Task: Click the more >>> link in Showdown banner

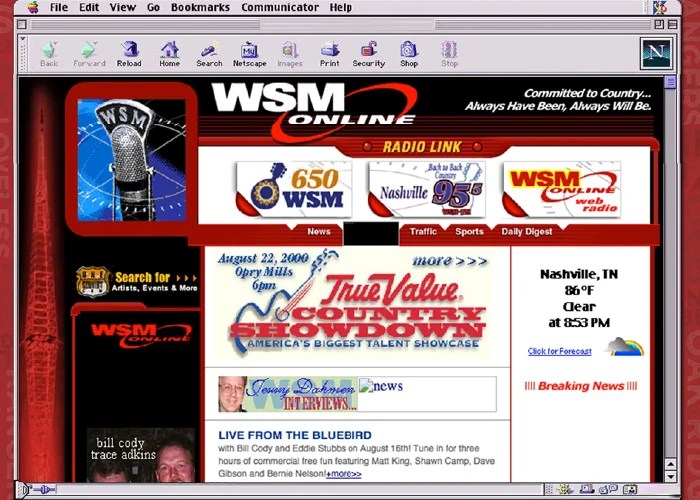Action: 450,260
